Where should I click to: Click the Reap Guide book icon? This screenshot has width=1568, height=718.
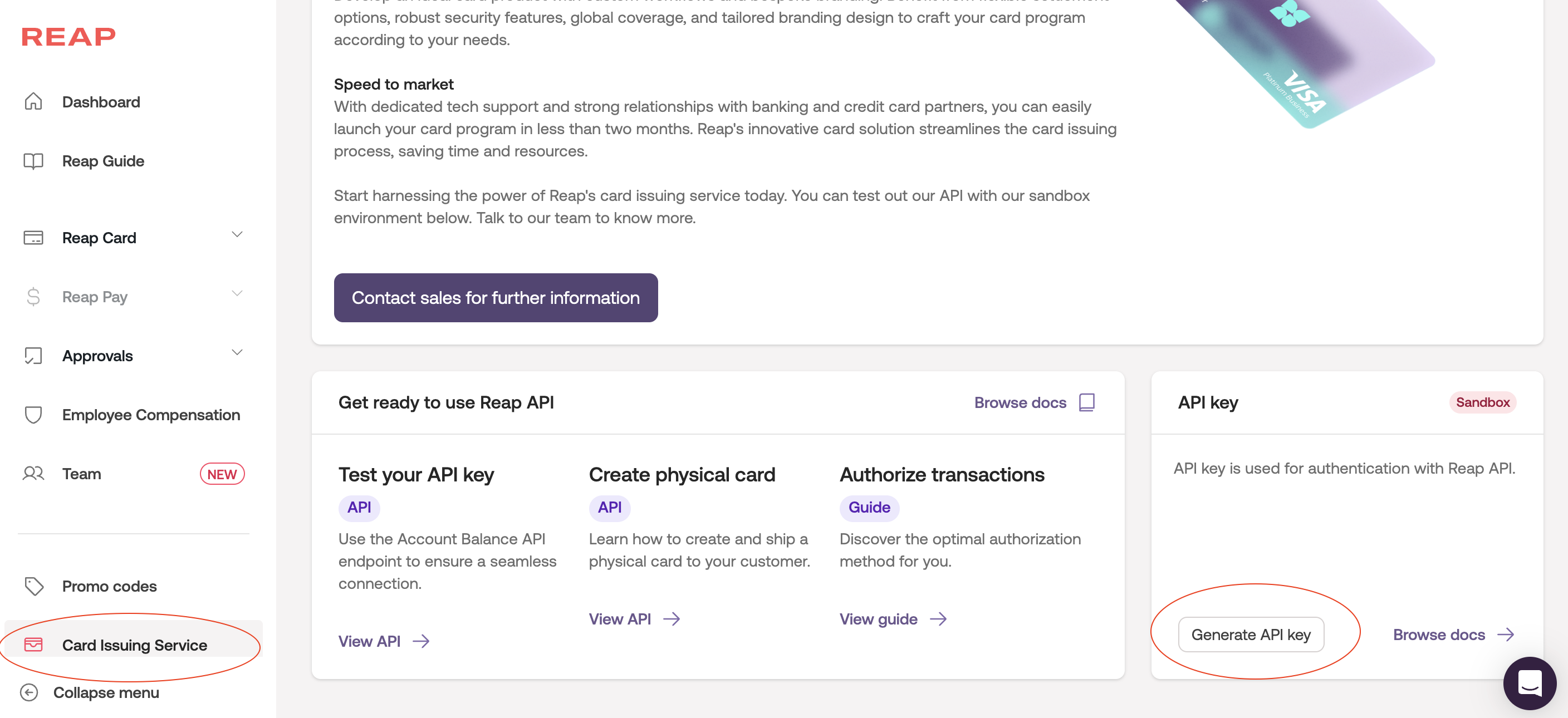click(x=33, y=161)
